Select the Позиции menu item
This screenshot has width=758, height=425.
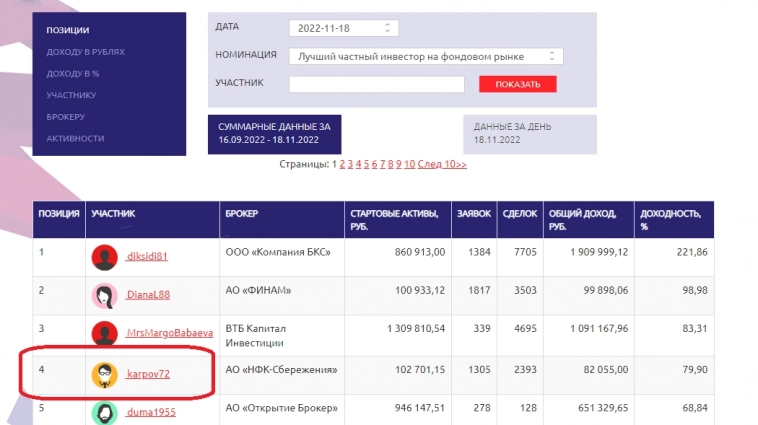point(68,31)
